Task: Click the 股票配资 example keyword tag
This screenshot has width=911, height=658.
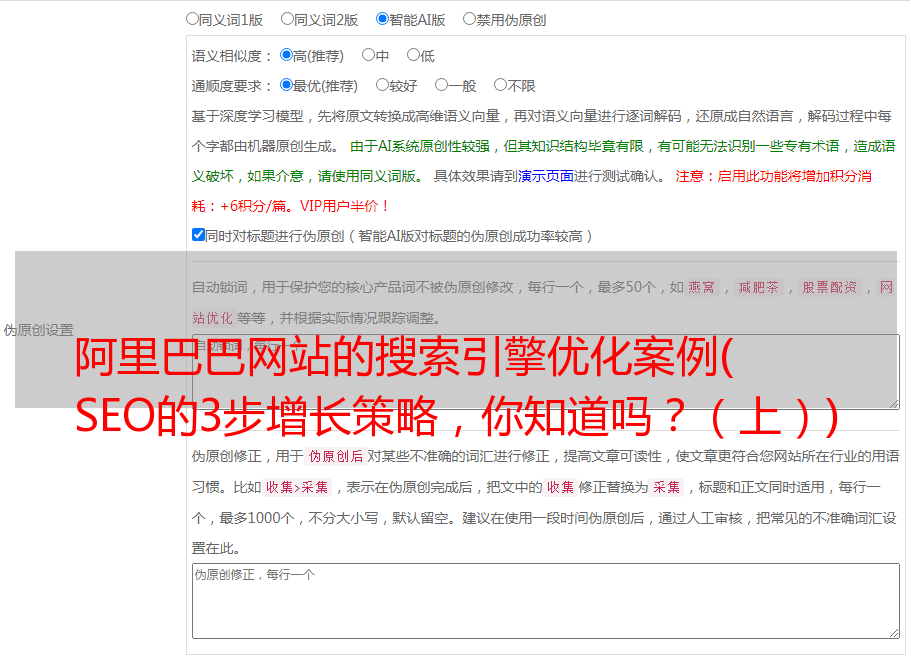Action: (x=830, y=287)
